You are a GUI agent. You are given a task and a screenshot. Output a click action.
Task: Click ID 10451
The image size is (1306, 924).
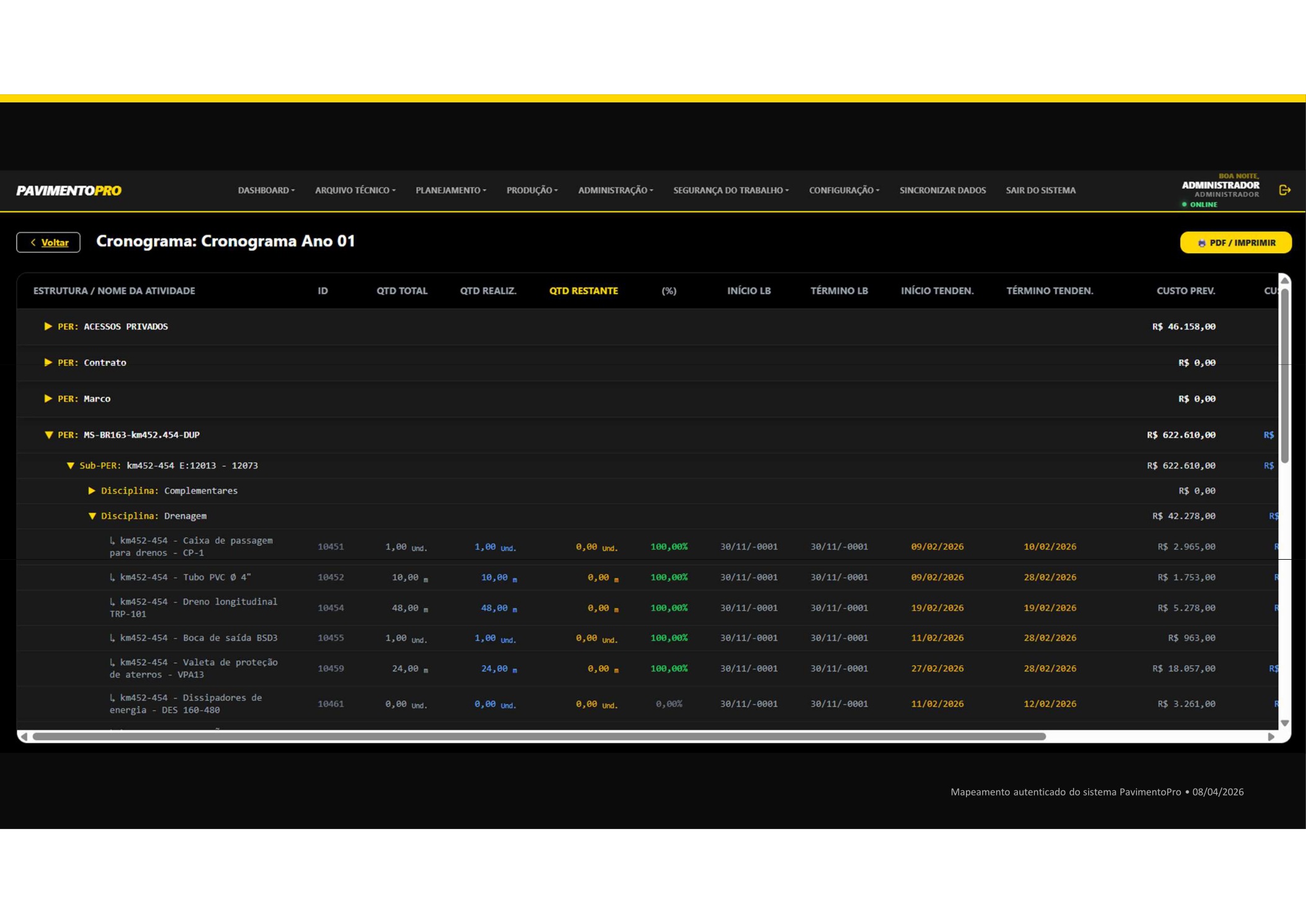click(x=330, y=547)
